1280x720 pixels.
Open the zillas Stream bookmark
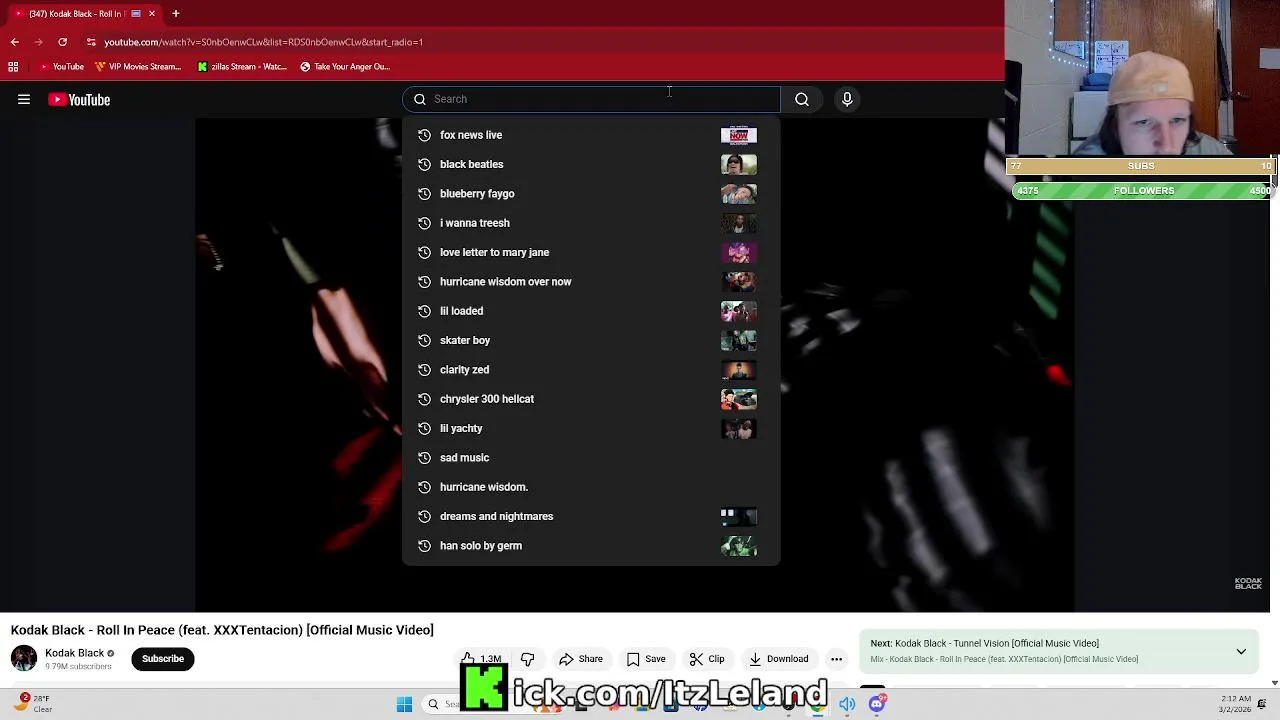[242, 67]
